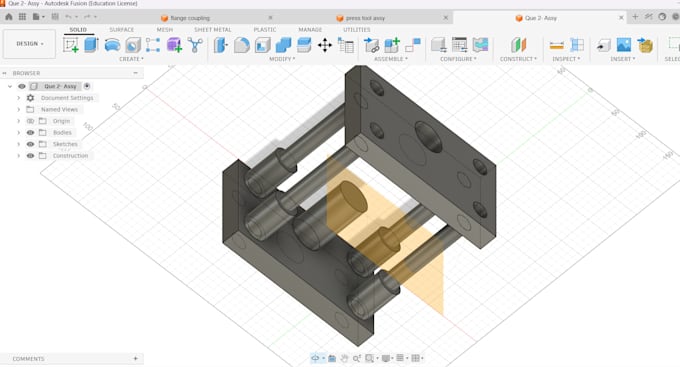The width and height of the screenshot is (680, 367).
Task: Click the purple Create Form icon
Action: click(174, 45)
